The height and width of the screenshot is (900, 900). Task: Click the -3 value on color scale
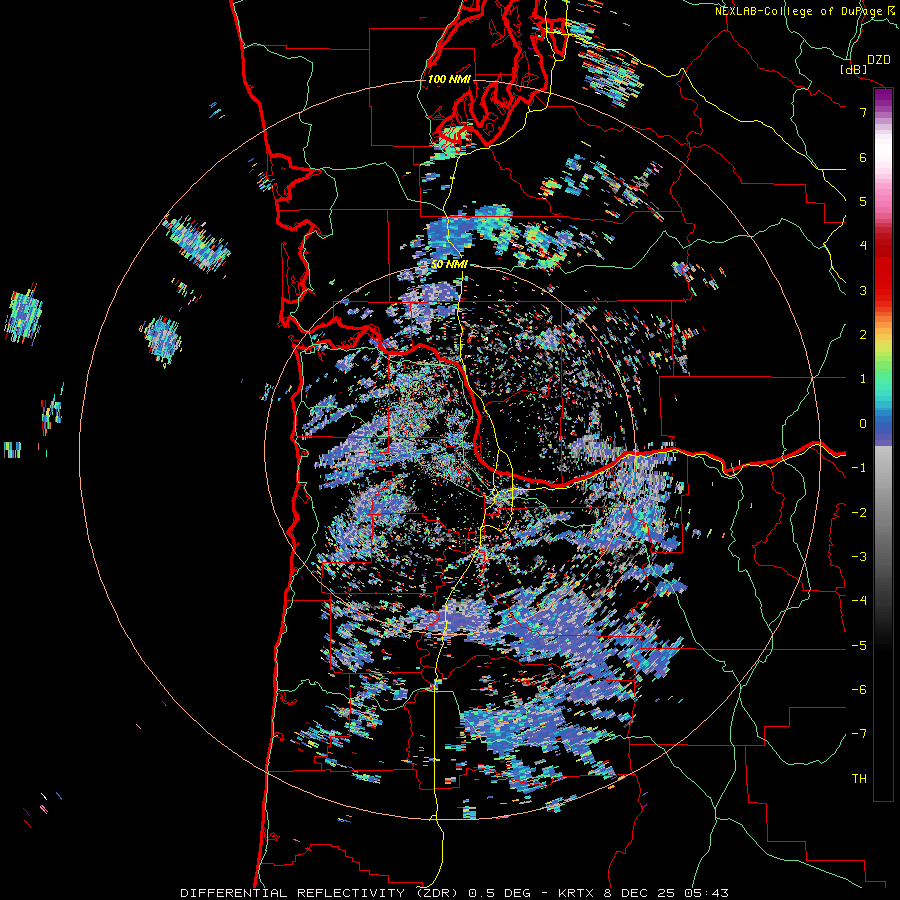click(x=859, y=557)
